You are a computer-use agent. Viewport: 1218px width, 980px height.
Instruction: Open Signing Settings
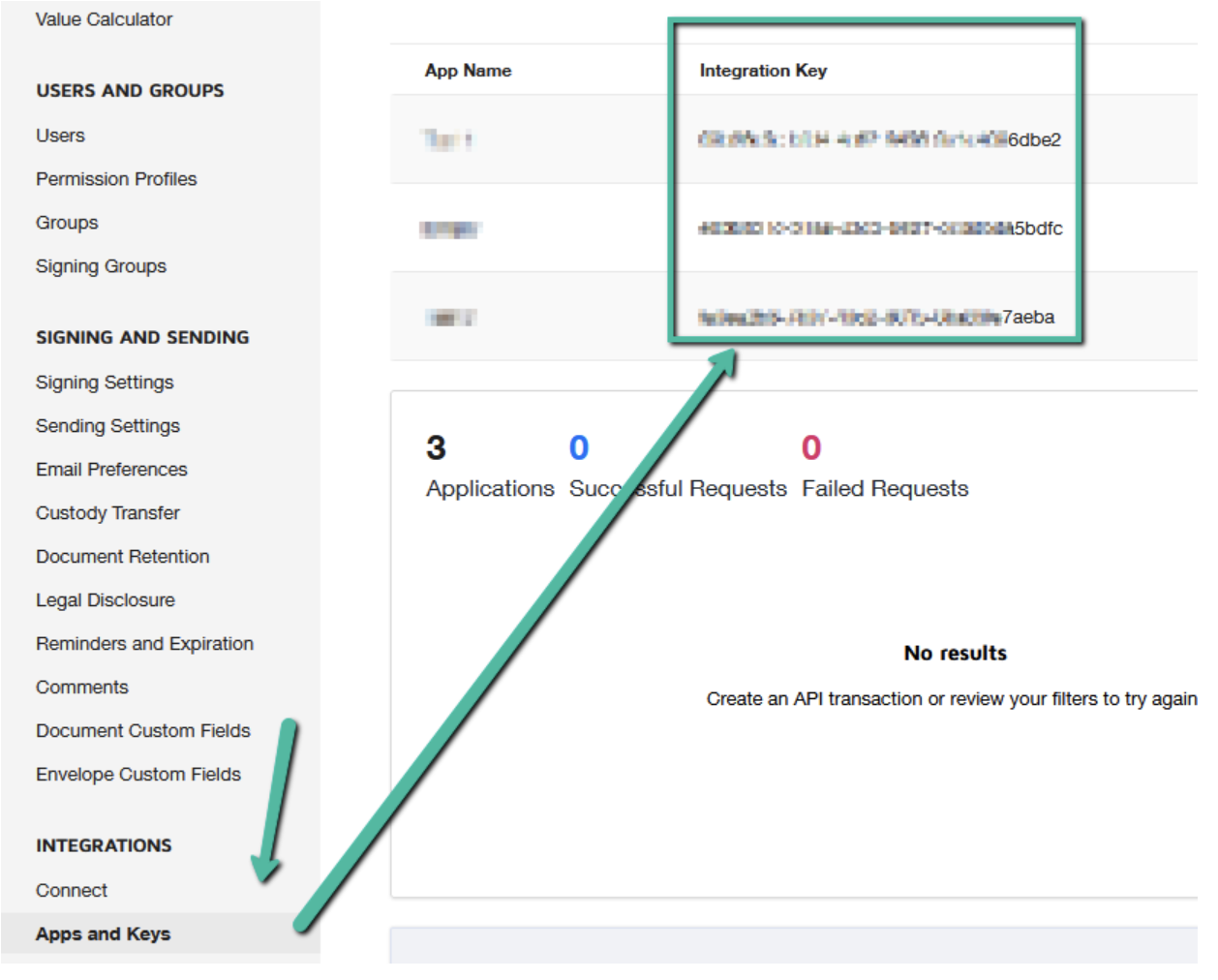click(105, 383)
